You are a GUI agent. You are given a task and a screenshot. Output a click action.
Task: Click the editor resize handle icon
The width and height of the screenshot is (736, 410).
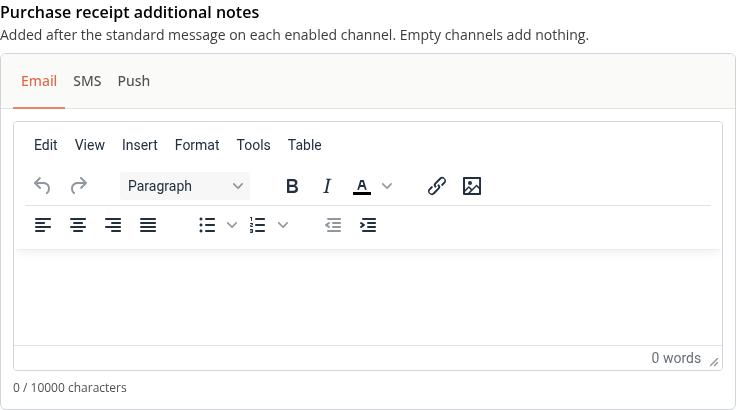pos(714,362)
